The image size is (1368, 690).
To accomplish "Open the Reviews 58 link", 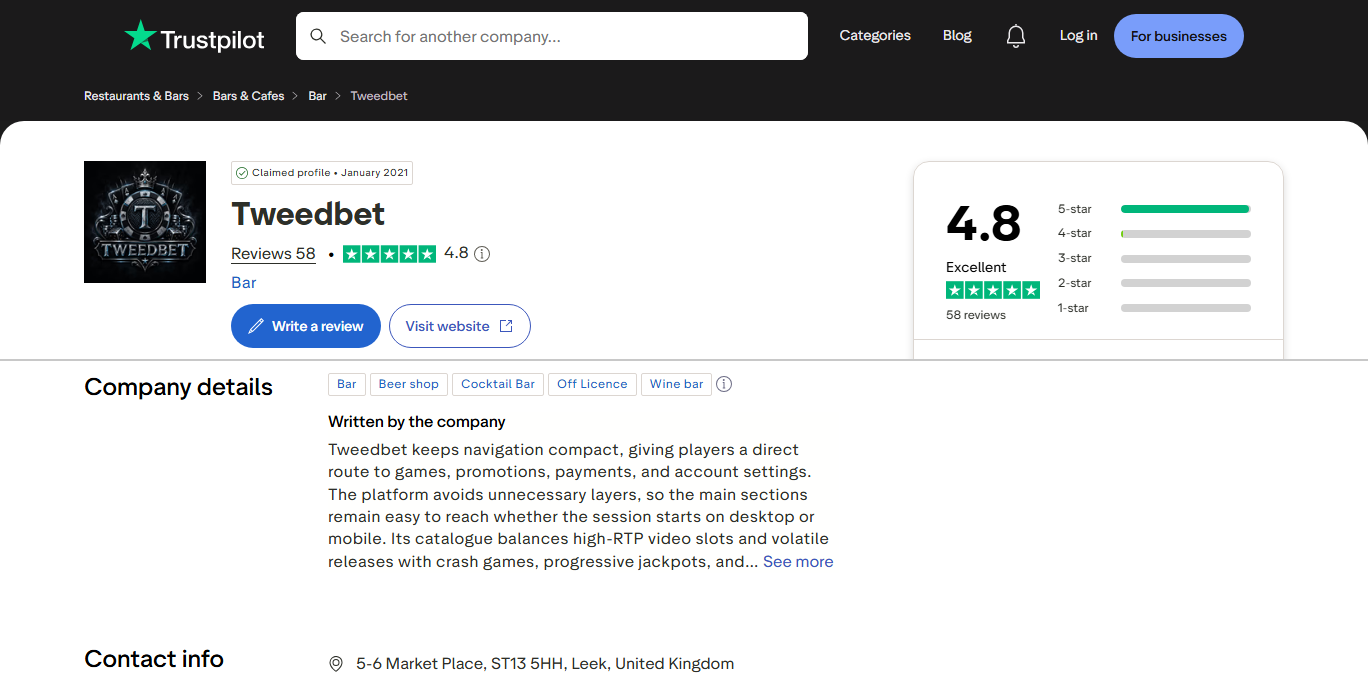I will coord(273,254).
